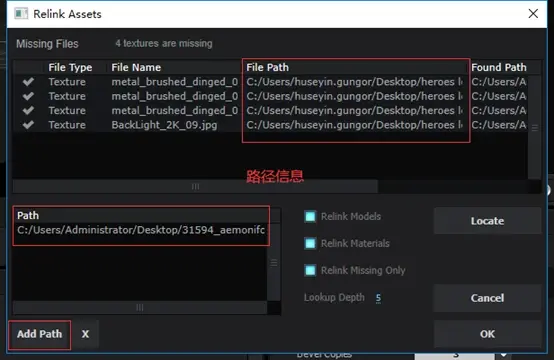The height and width of the screenshot is (361, 555).
Task: Select the C:/Users/Administrator/Desktop path entry
Action: [141, 230]
